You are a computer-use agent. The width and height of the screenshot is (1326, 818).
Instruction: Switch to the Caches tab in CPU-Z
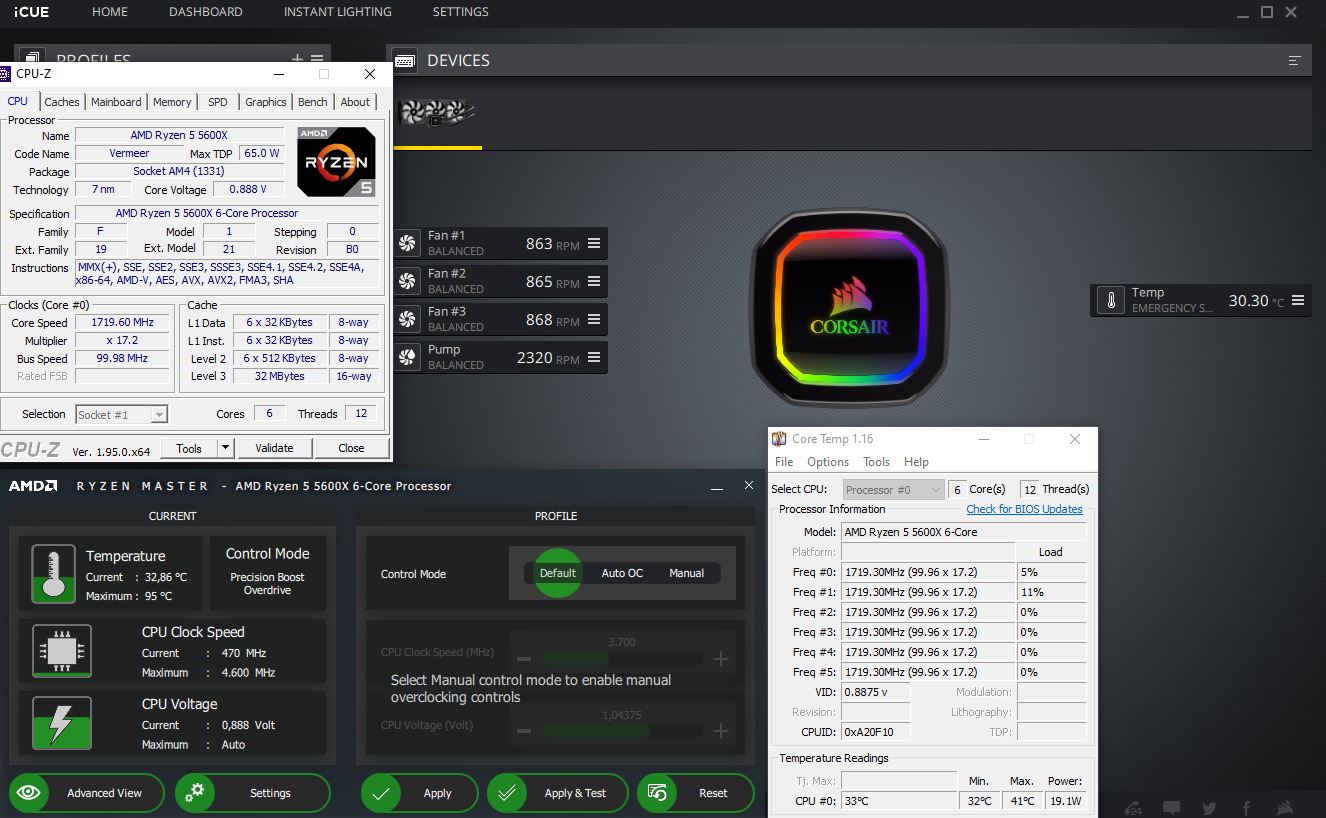(62, 102)
